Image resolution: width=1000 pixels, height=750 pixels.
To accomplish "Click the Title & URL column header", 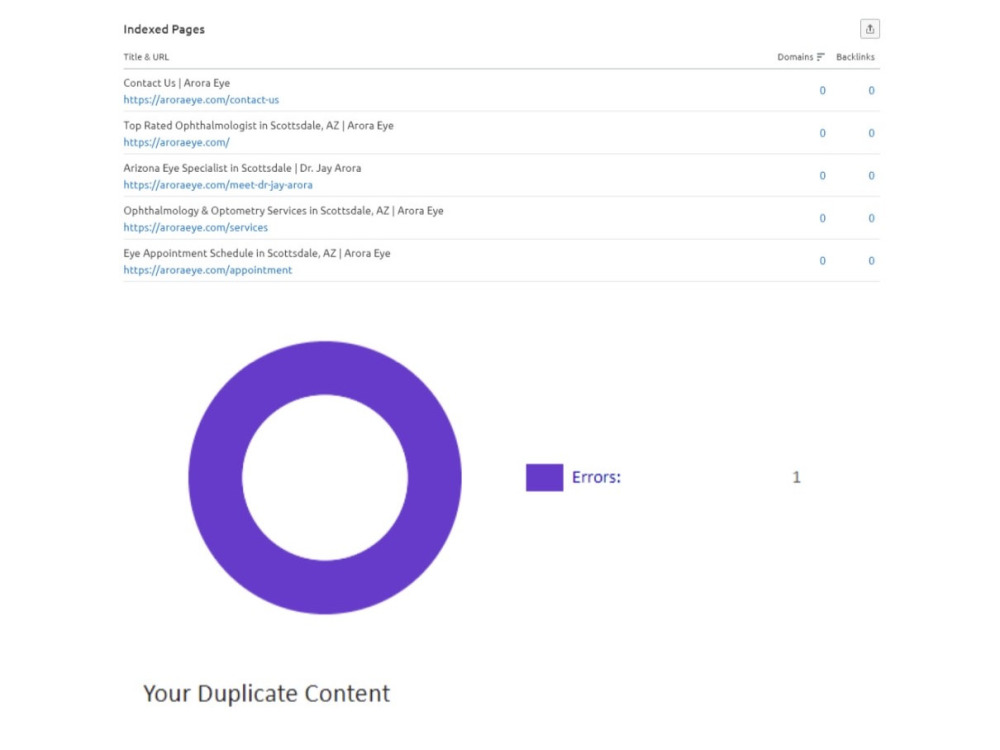I will coord(146,57).
